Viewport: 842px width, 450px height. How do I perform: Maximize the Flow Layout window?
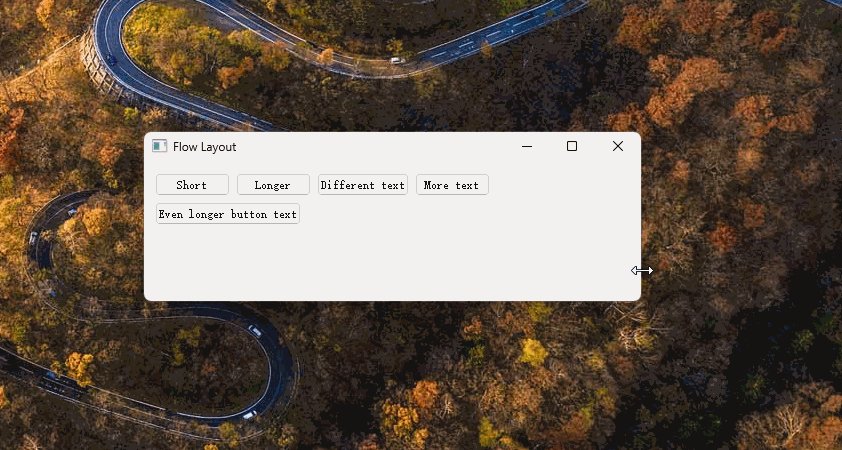[x=572, y=146]
